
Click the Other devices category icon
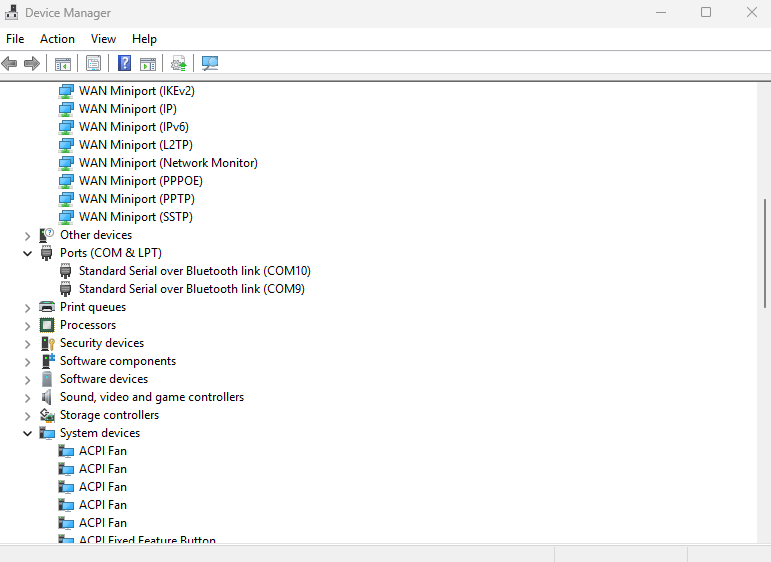47,235
